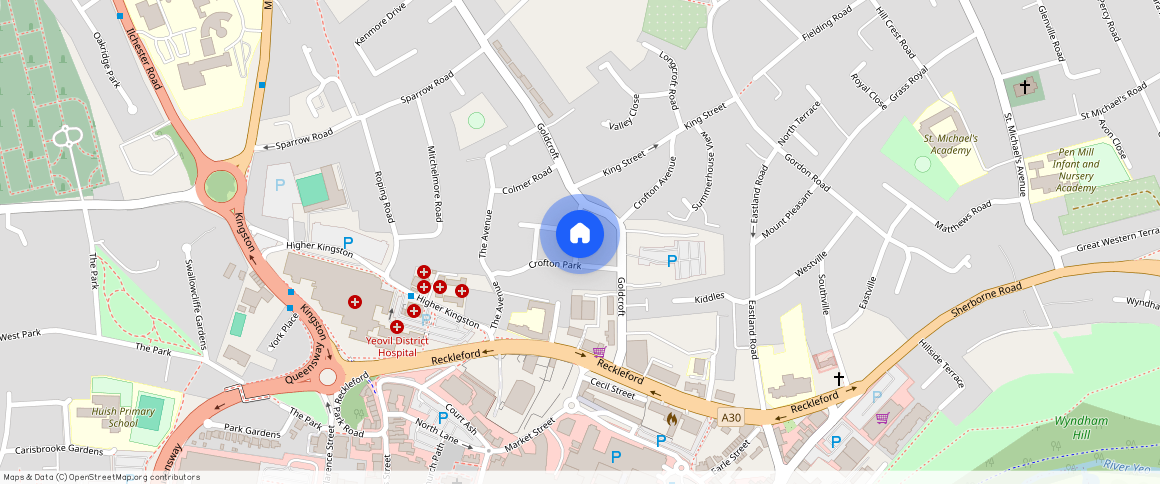Click the parking icon beside the green sports pitch
Viewport: 1160px width, 484px height.
point(280,185)
